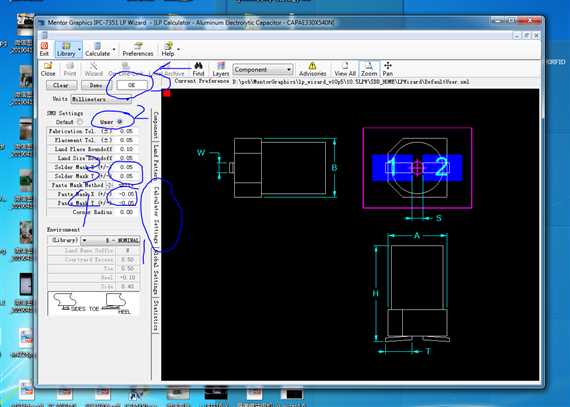Select the Default radio button
Viewport: 570px width, 407px height.
80,122
